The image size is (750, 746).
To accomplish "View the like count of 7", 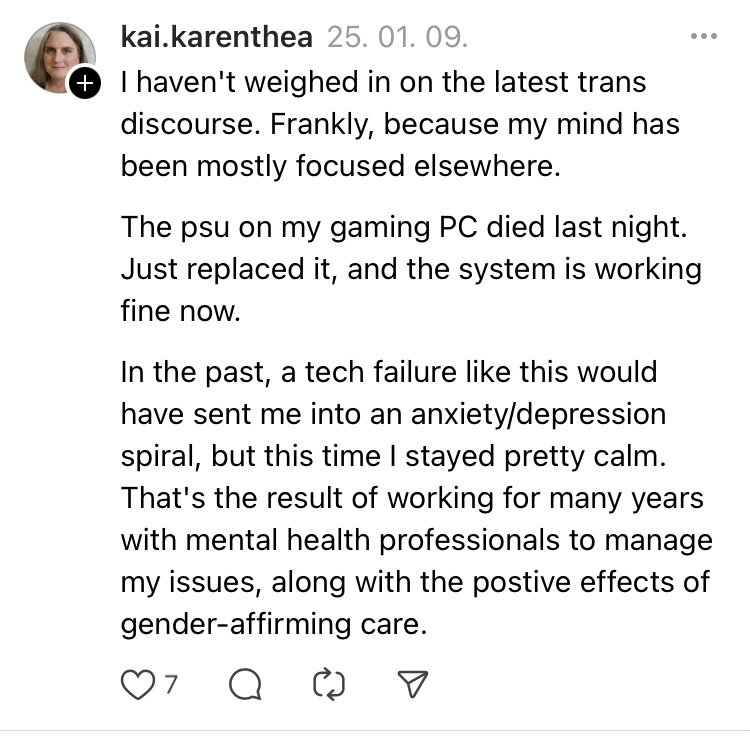I will 171,684.
